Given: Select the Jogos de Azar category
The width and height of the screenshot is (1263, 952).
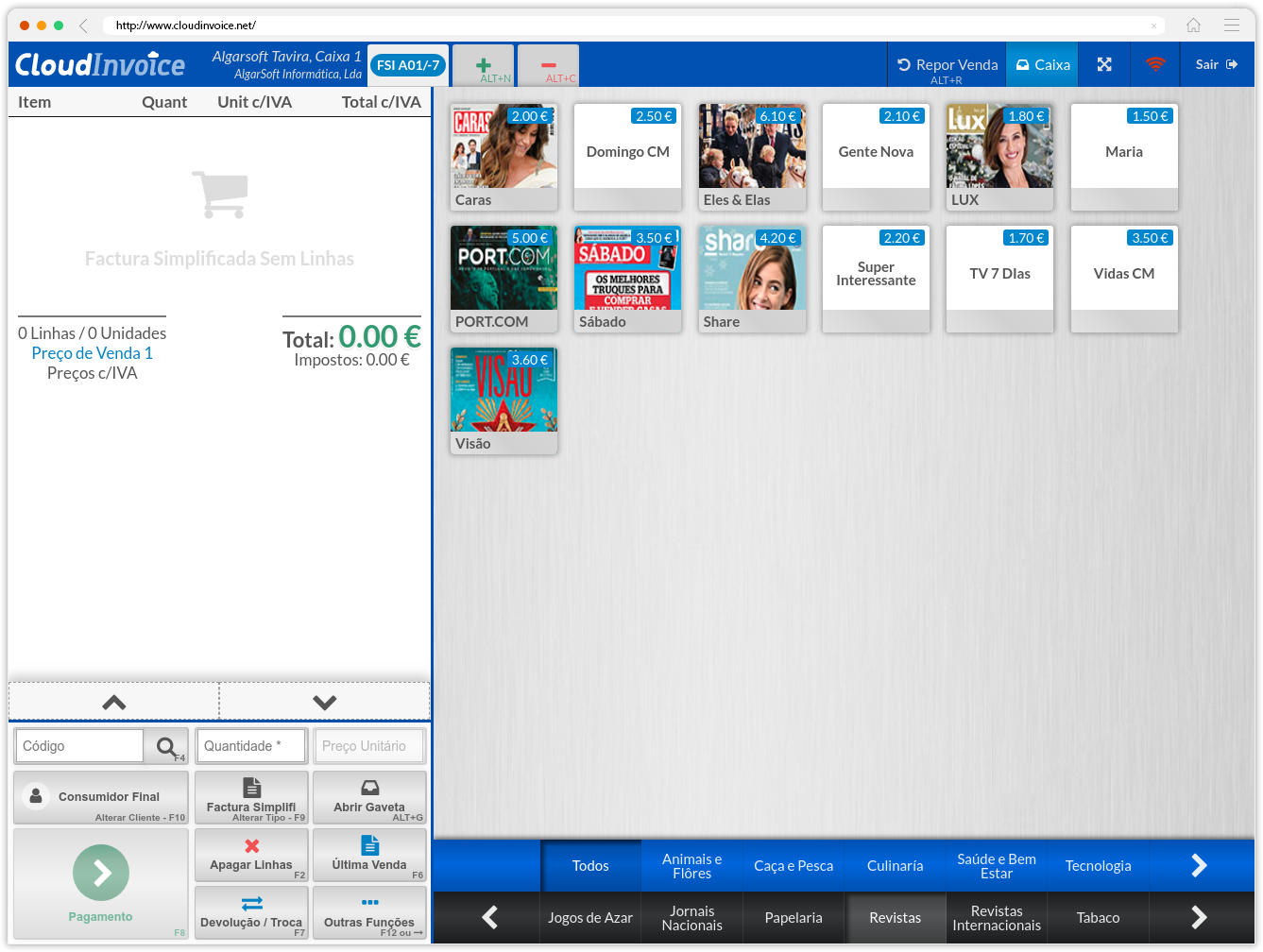Looking at the screenshot, I should (x=590, y=917).
